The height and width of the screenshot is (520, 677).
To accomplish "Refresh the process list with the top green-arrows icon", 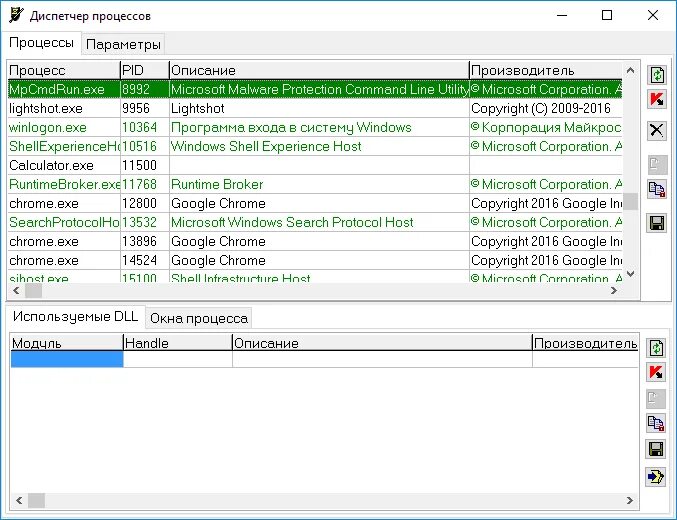I will (x=657, y=75).
